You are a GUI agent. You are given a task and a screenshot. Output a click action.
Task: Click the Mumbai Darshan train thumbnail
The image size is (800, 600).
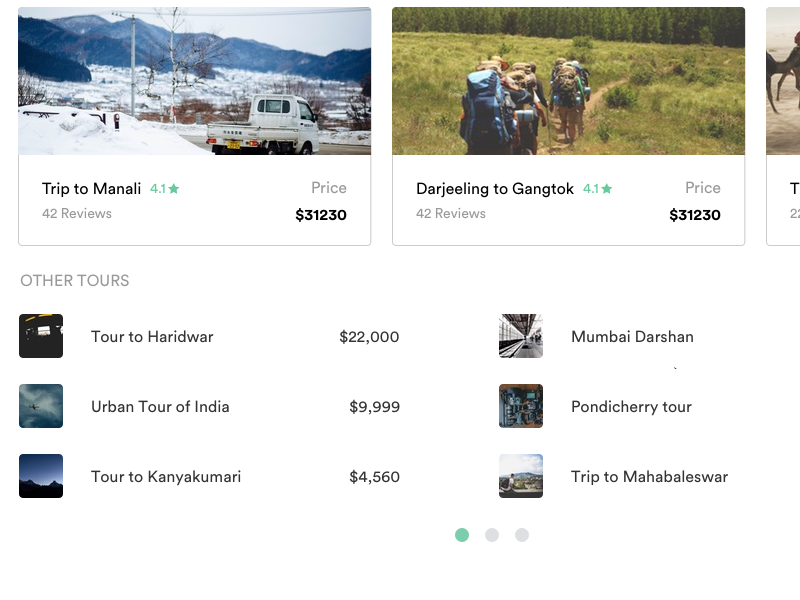[x=520, y=336]
